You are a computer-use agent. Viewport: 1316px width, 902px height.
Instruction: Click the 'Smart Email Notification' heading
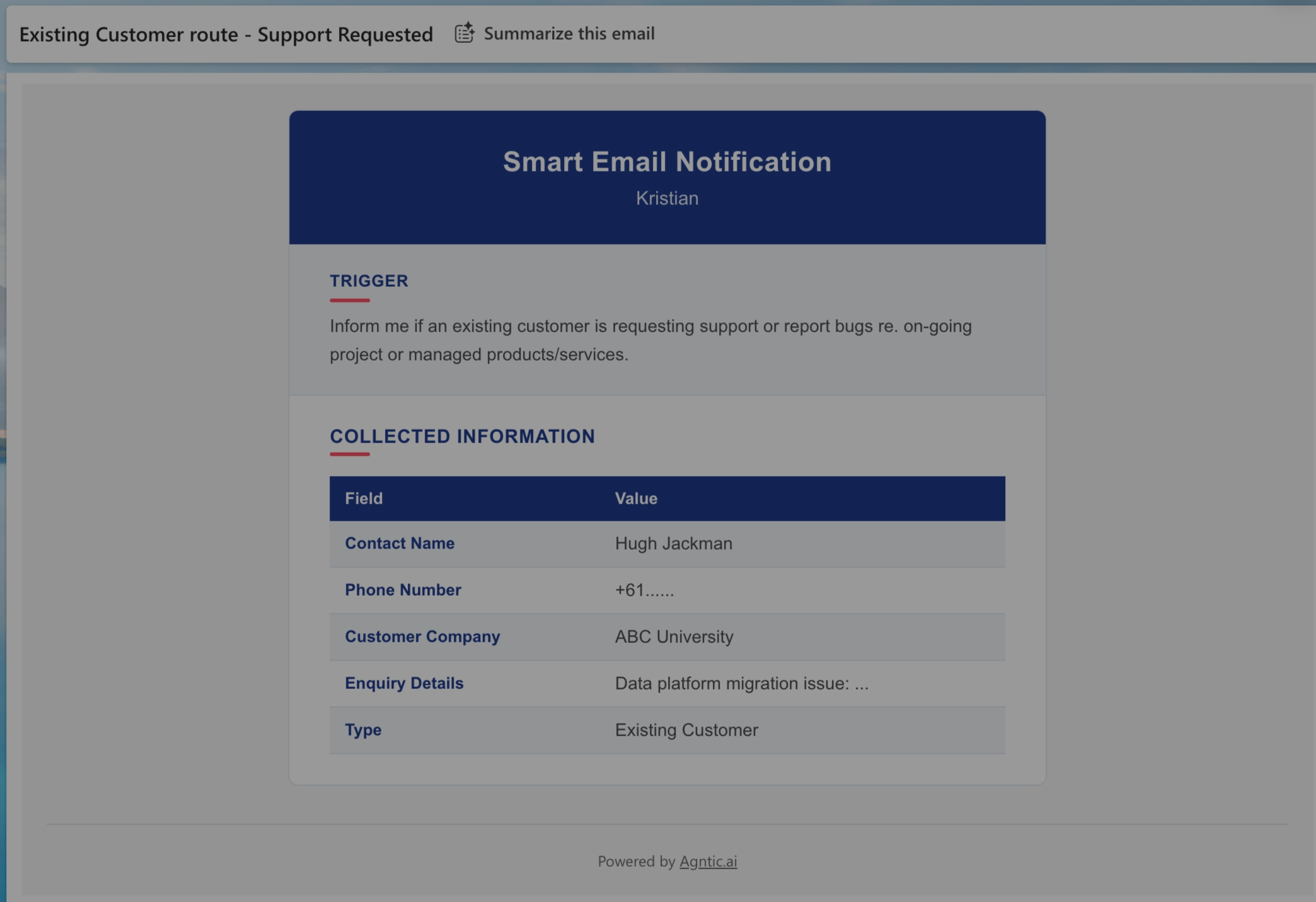(667, 162)
